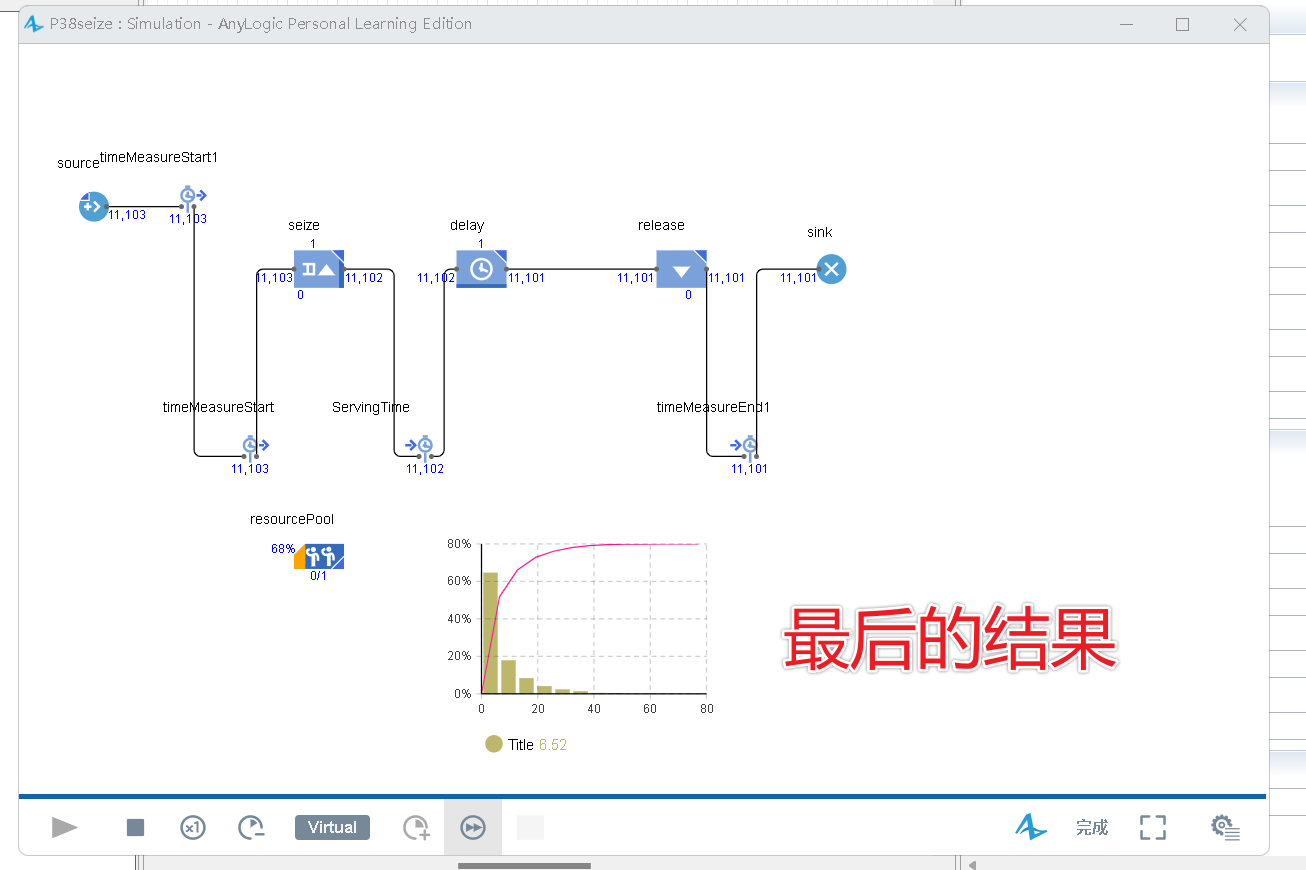
Task: Click the Virtual time mode button
Action: pyautogui.click(x=332, y=827)
